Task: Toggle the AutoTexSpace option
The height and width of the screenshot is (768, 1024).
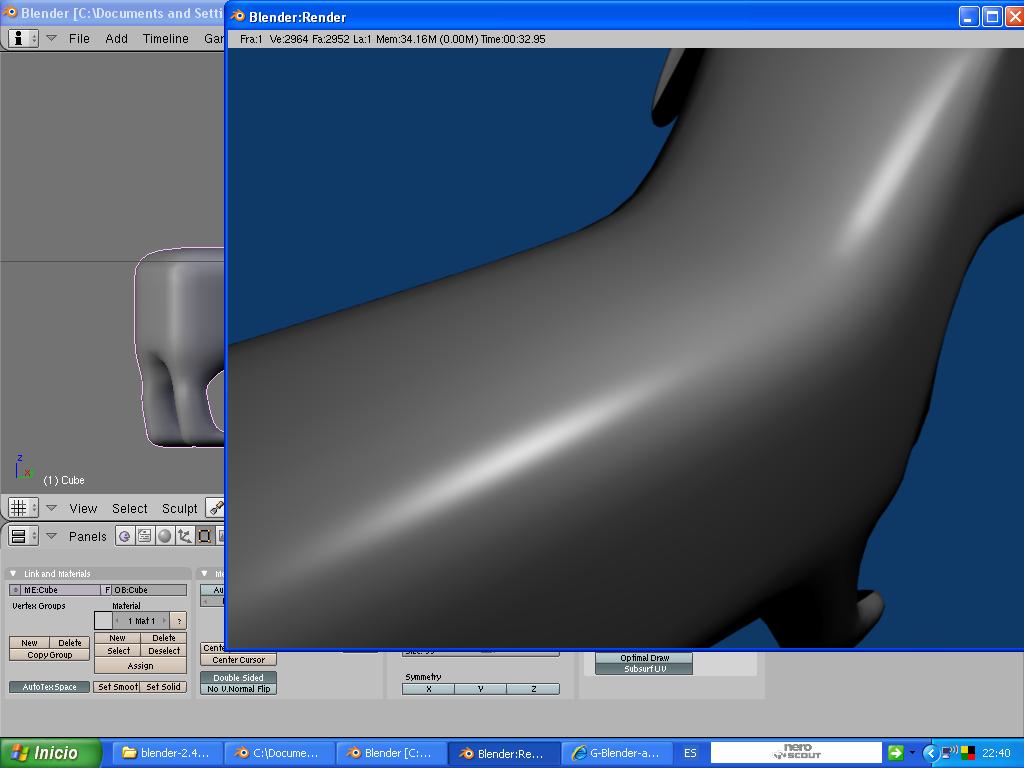Action: click(x=50, y=687)
